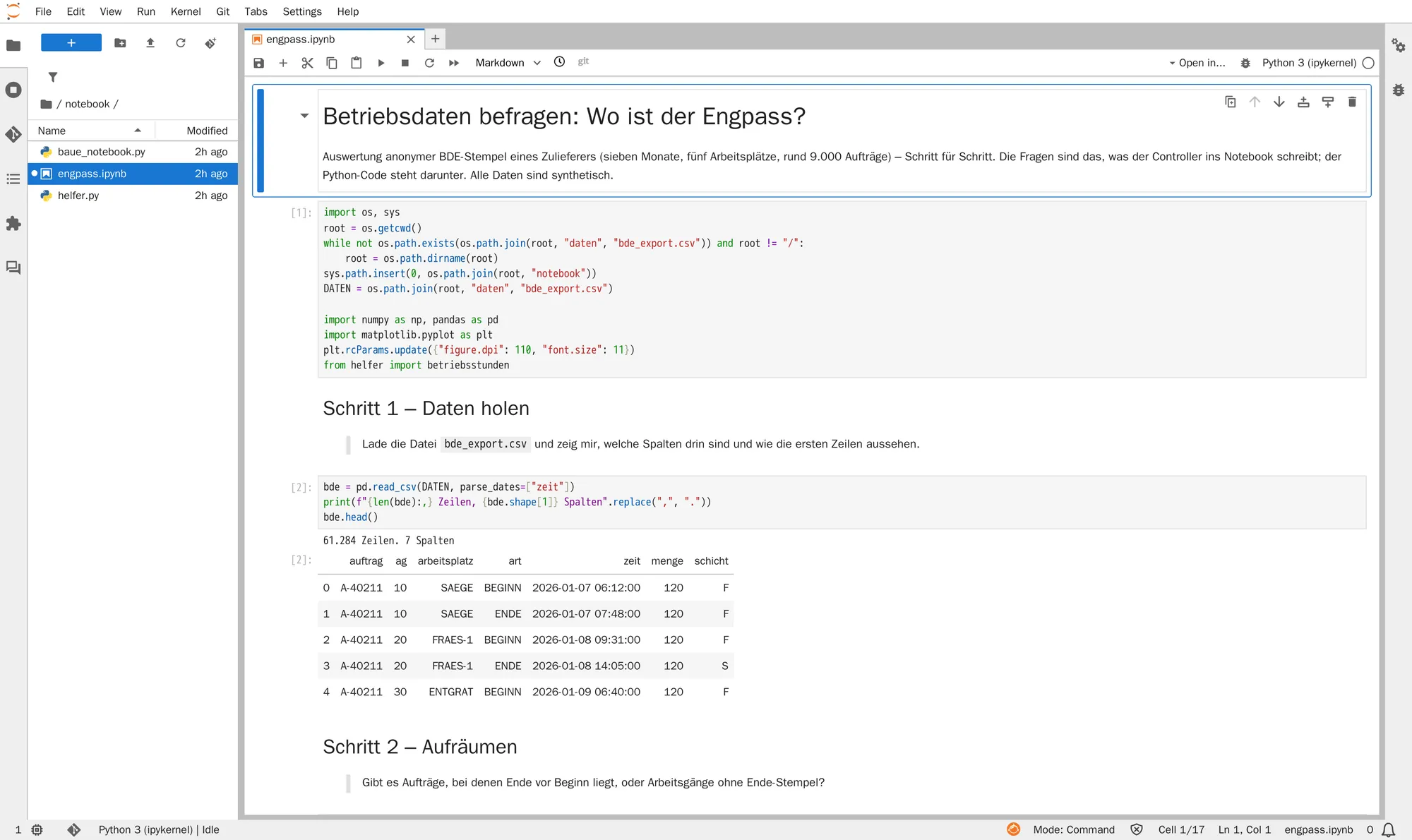Sort files by the Name column header

coord(90,131)
